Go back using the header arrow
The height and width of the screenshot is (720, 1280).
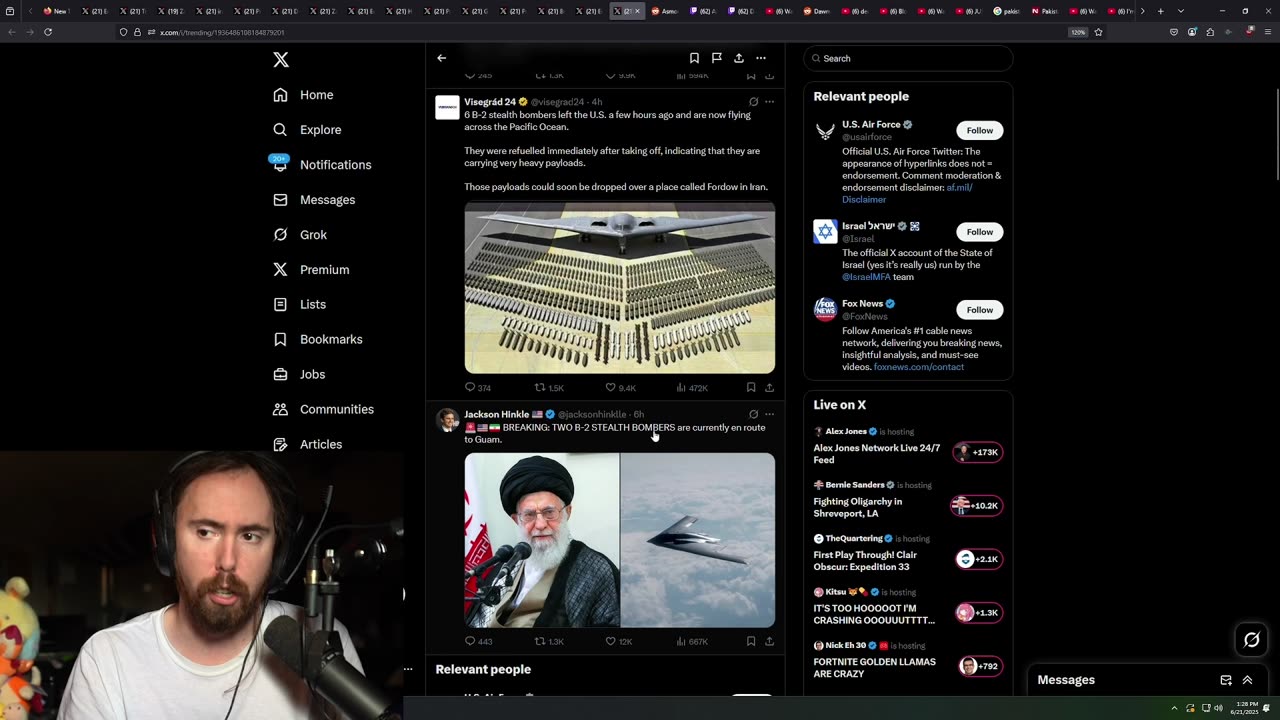click(441, 58)
